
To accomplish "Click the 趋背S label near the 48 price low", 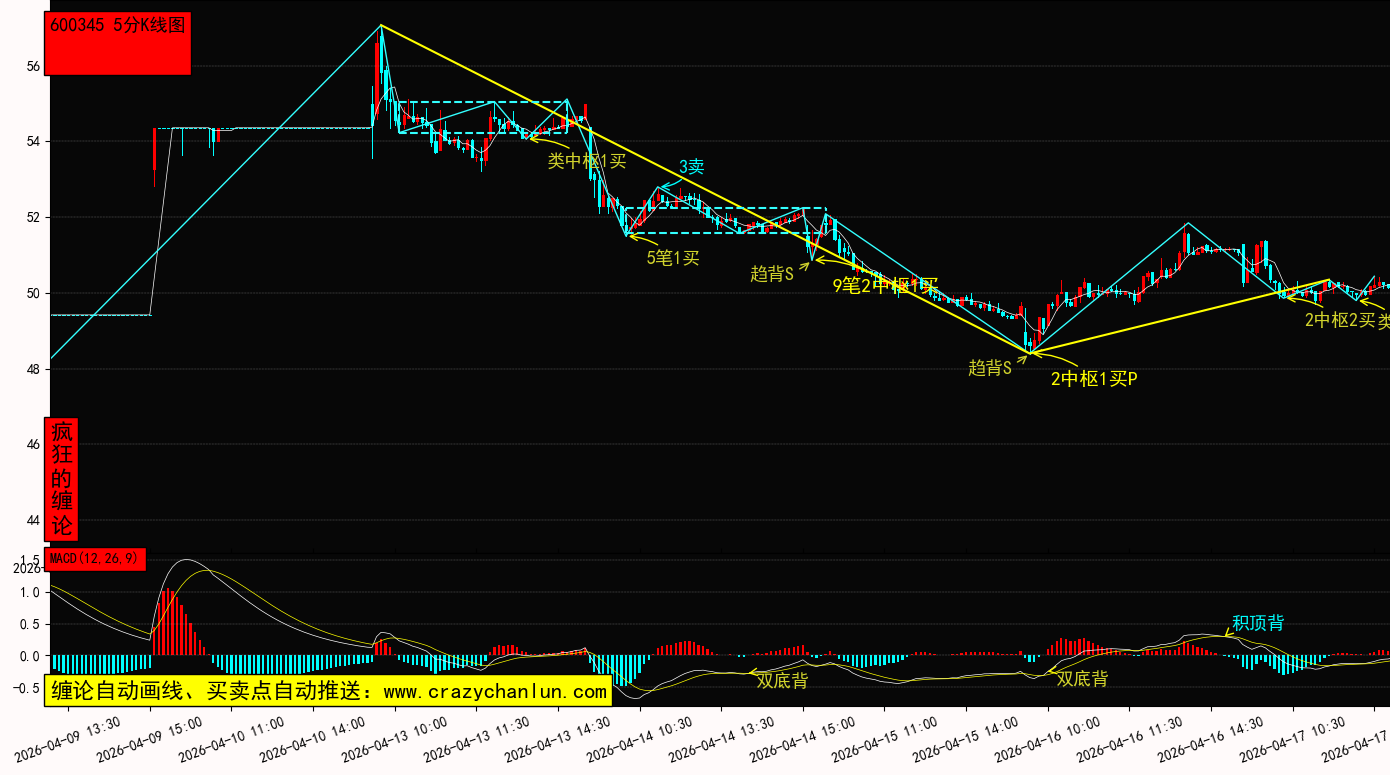I will coord(990,367).
